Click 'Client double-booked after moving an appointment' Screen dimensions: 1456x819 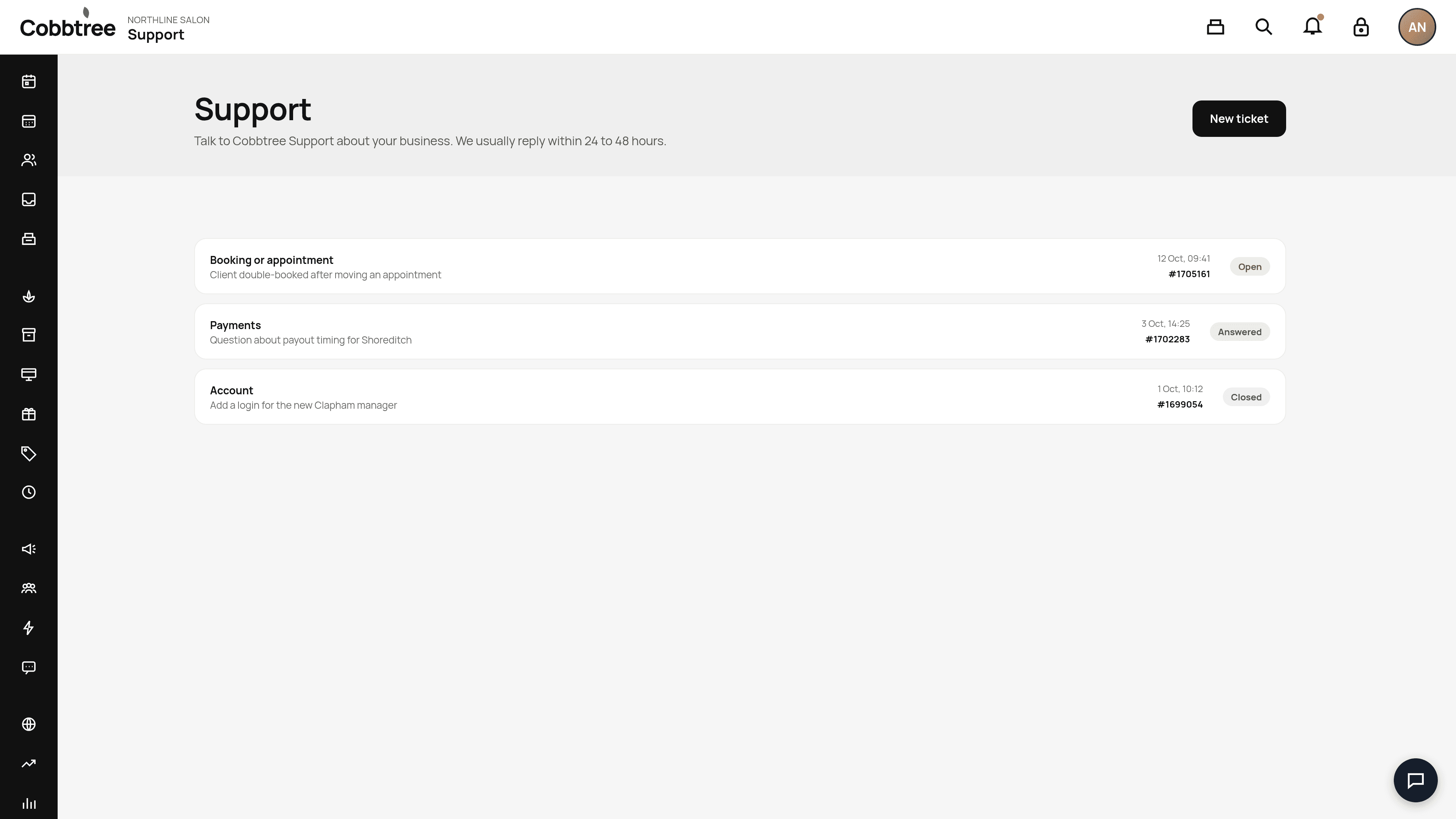tap(326, 275)
